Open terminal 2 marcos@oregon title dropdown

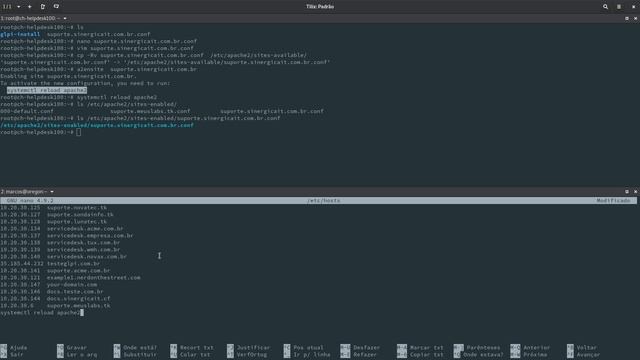click(27, 191)
